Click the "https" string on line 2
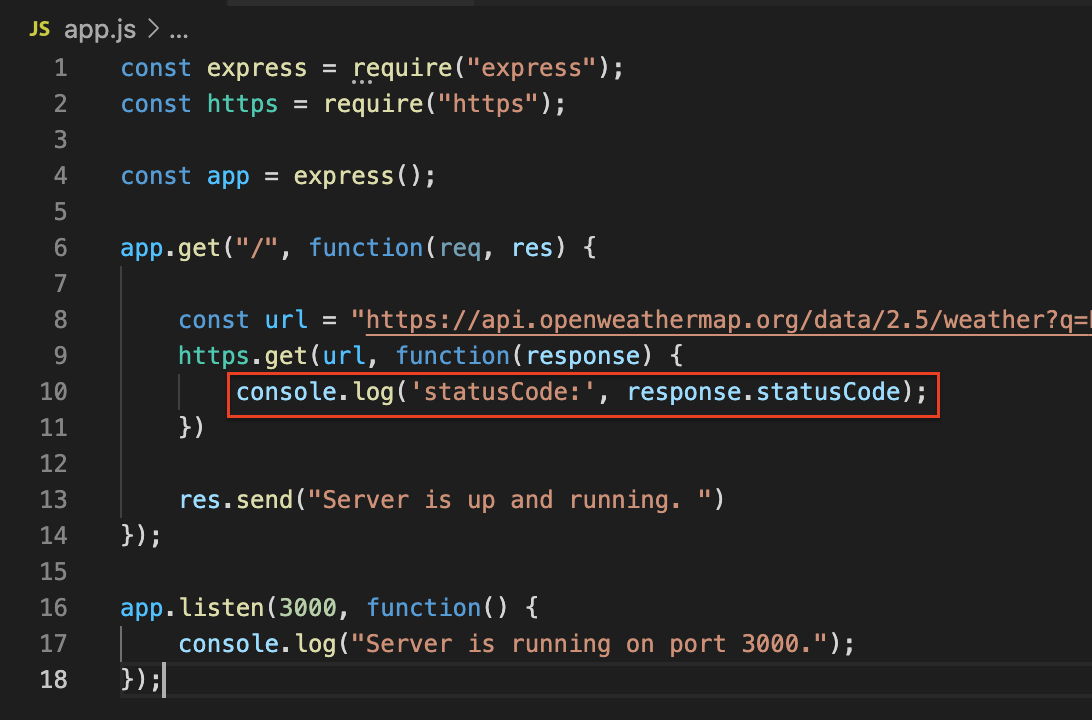The image size is (1092, 720). click(488, 104)
